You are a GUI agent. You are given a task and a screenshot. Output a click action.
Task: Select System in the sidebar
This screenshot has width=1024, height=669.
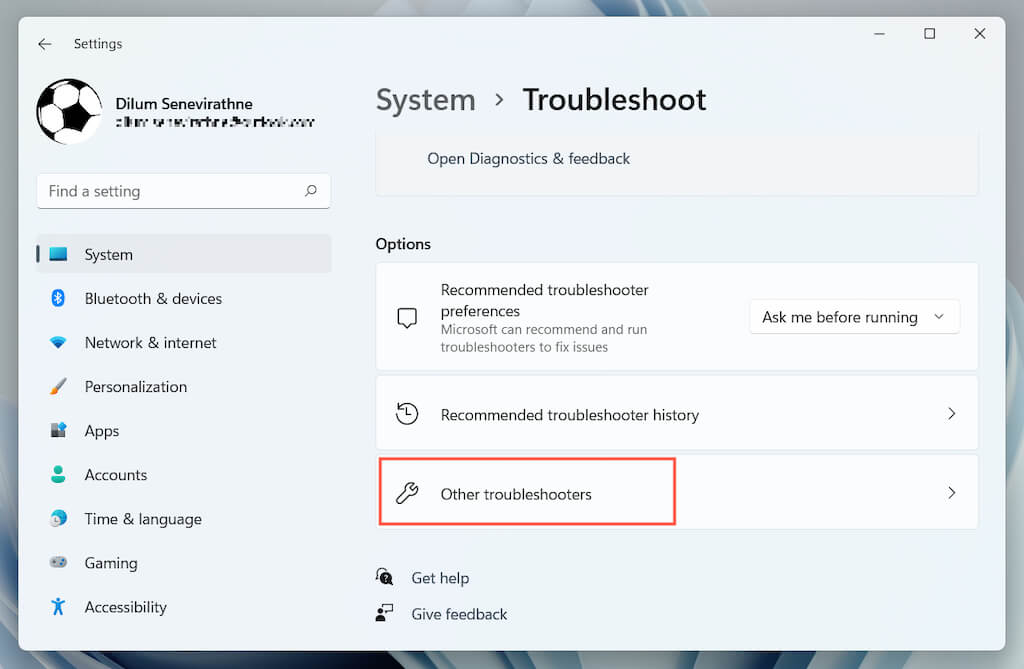click(107, 254)
